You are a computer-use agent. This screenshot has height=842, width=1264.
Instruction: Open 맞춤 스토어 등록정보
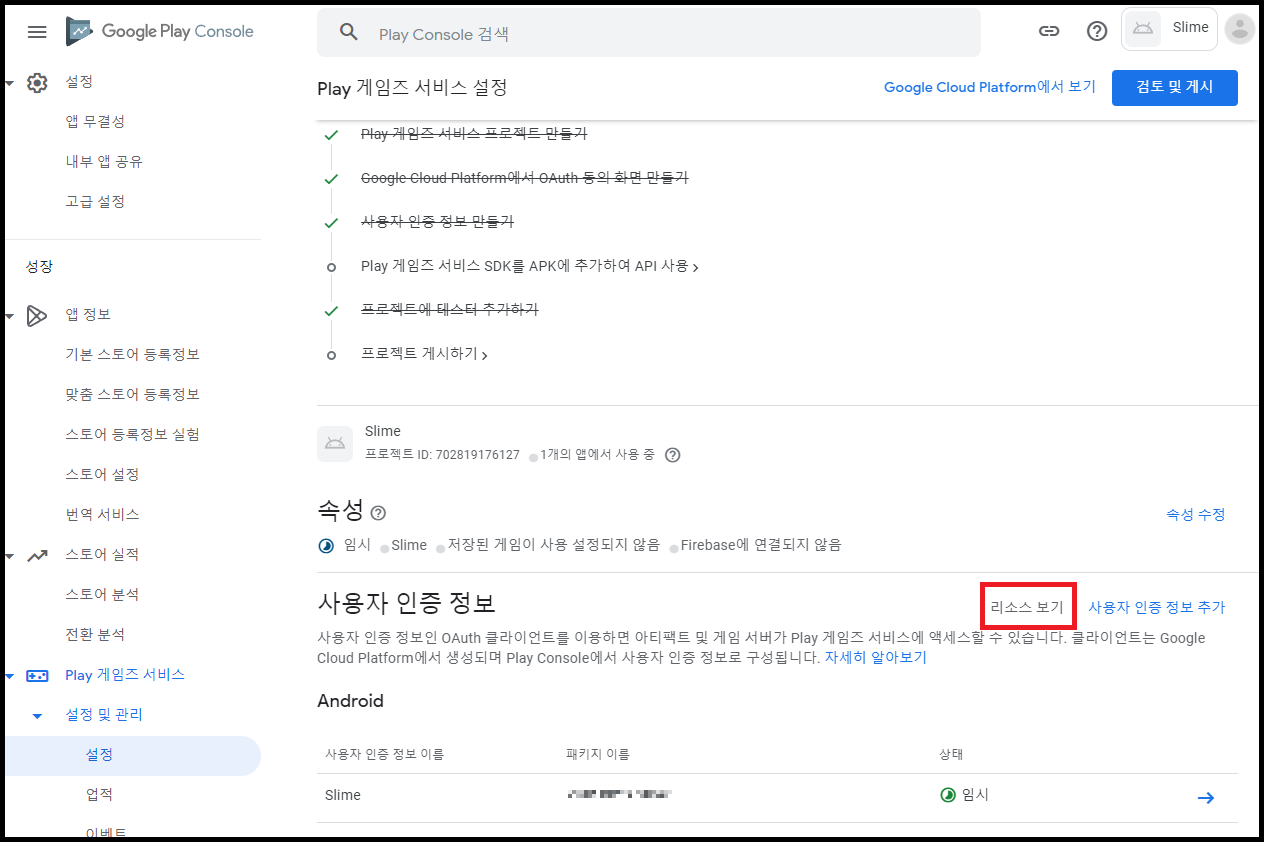132,394
